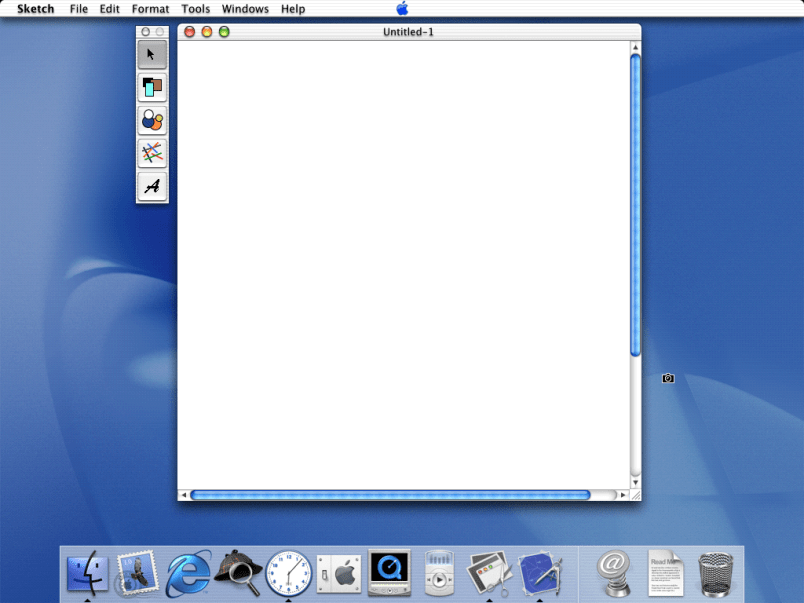Open the Help menu
Screen dimensions: 804x603
coord(293,9)
